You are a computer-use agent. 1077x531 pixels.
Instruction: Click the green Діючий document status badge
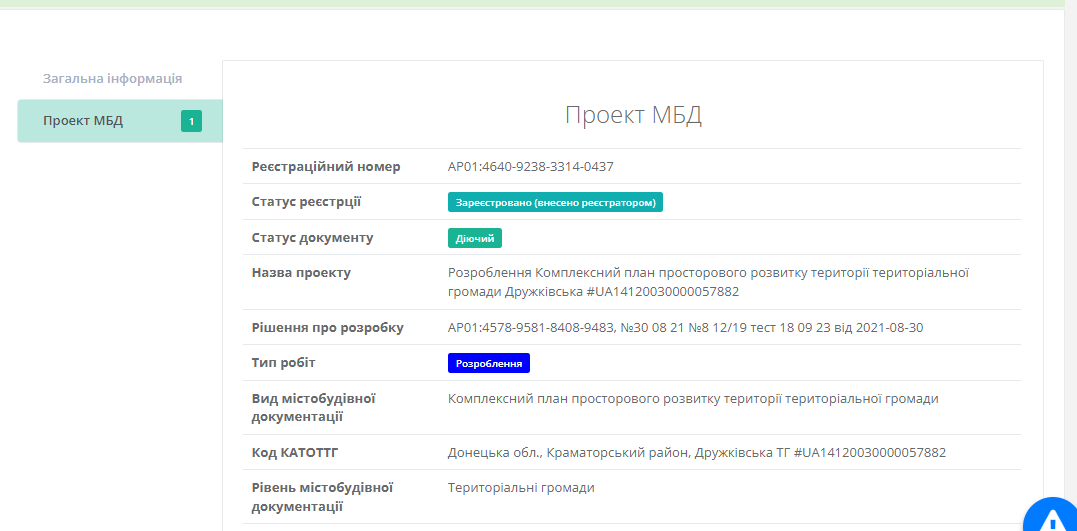474,238
